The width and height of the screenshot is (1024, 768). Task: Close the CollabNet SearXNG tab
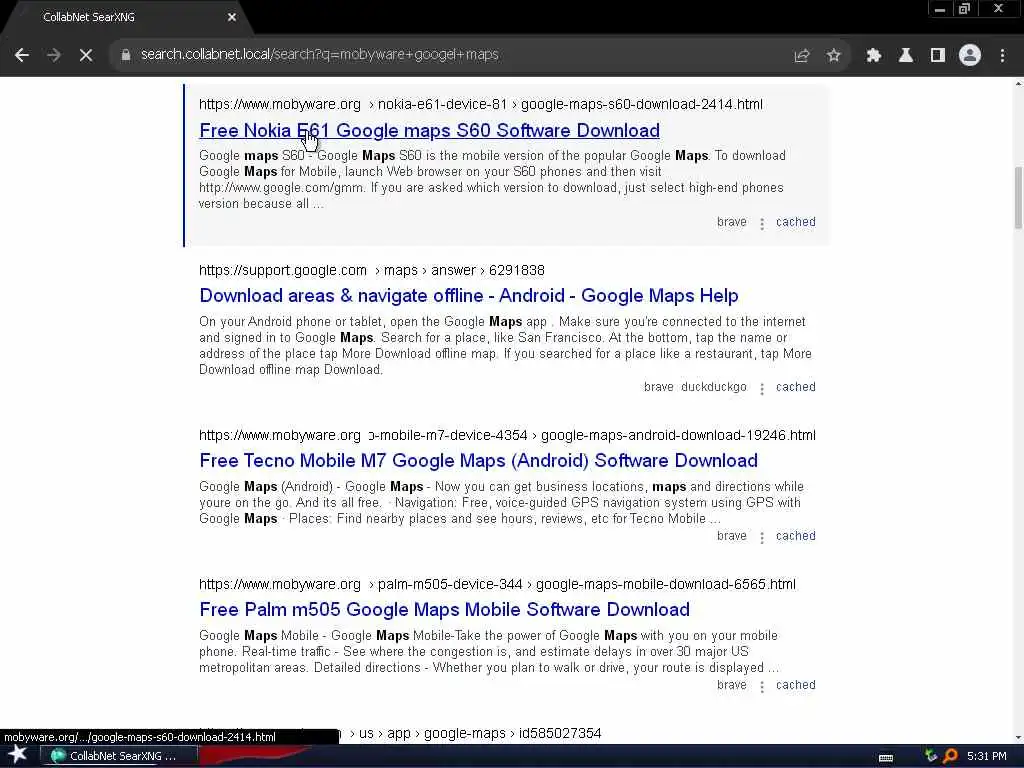(x=232, y=17)
